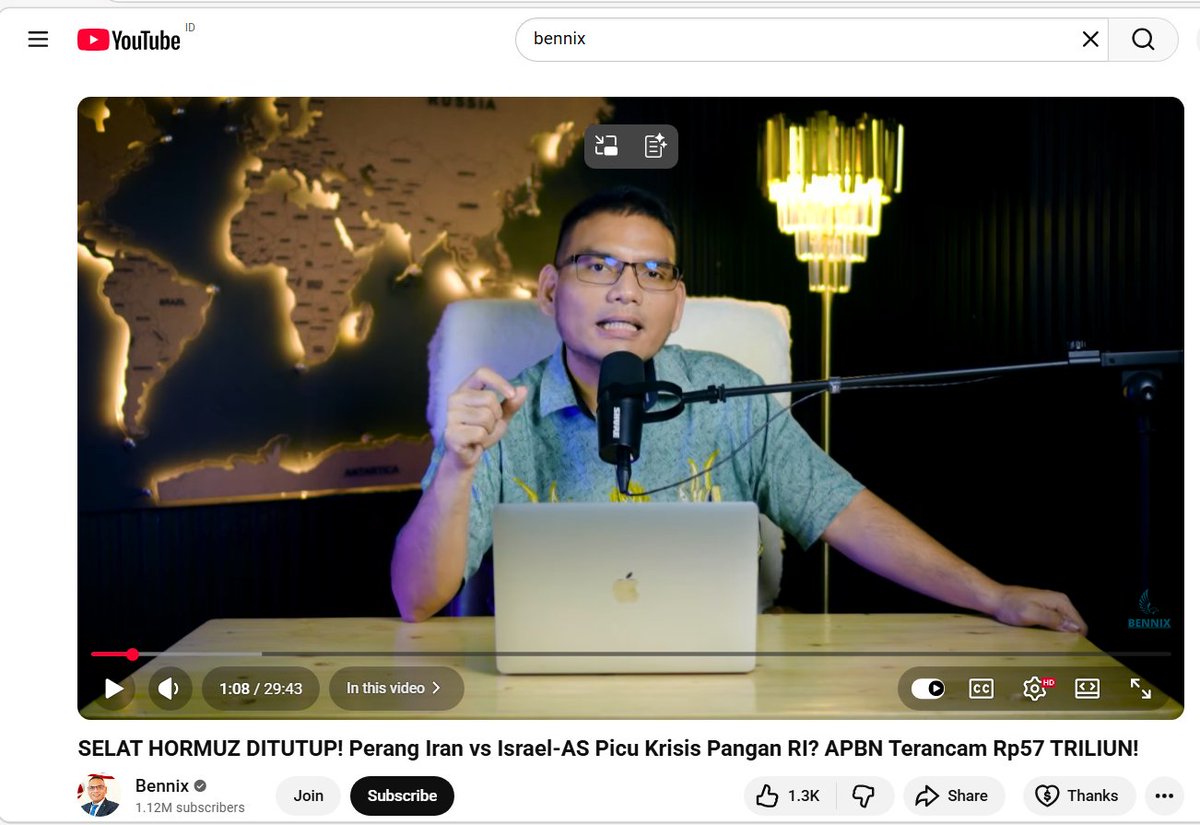Go to YouTube home via logo
The width and height of the screenshot is (1200, 825).
pyautogui.click(x=129, y=40)
